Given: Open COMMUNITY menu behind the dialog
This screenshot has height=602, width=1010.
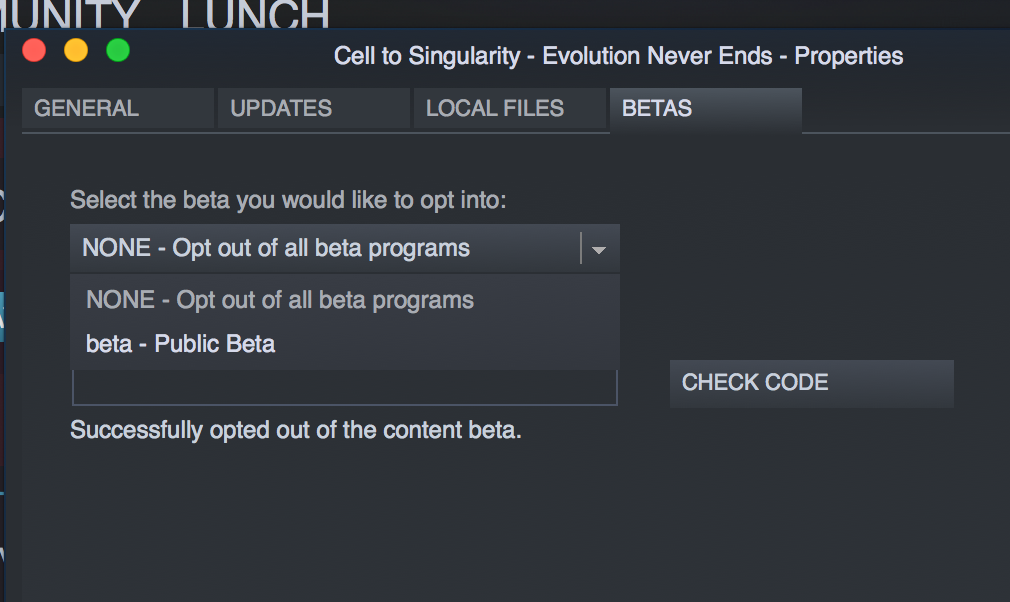Looking at the screenshot, I should coord(70,14).
